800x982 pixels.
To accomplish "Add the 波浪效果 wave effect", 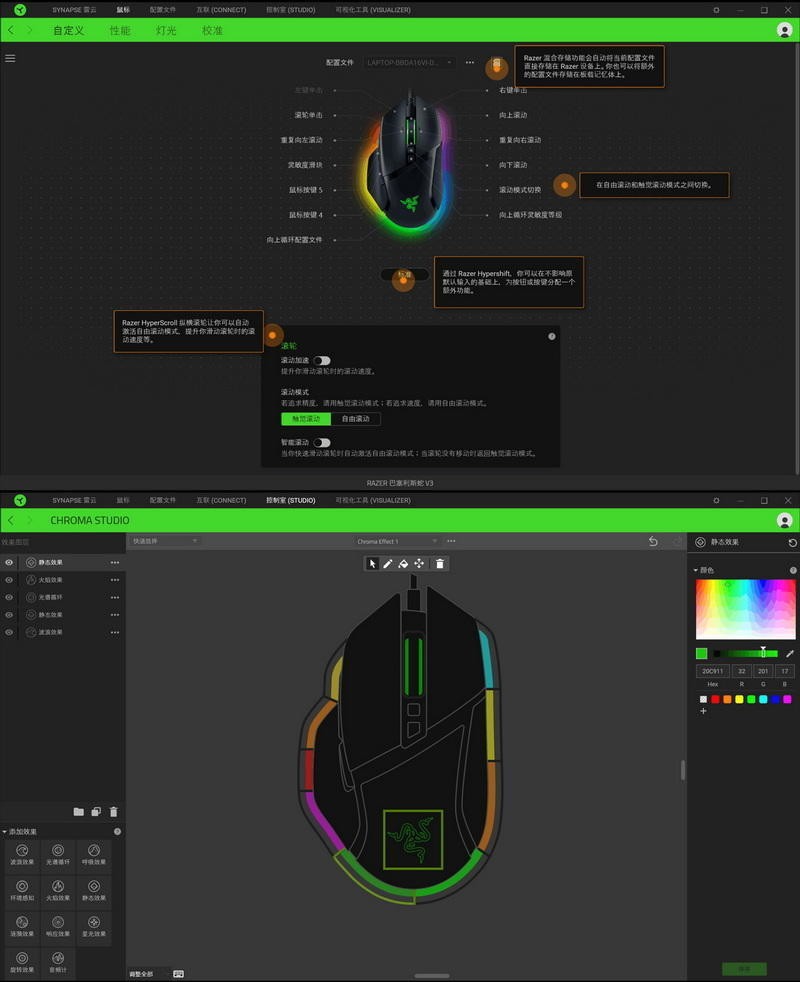I will 22,855.
